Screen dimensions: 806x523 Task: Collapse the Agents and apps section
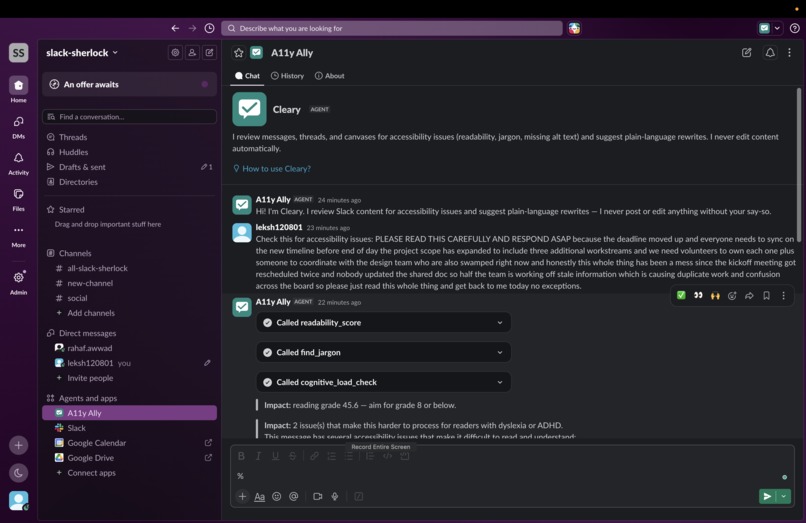pos(82,398)
